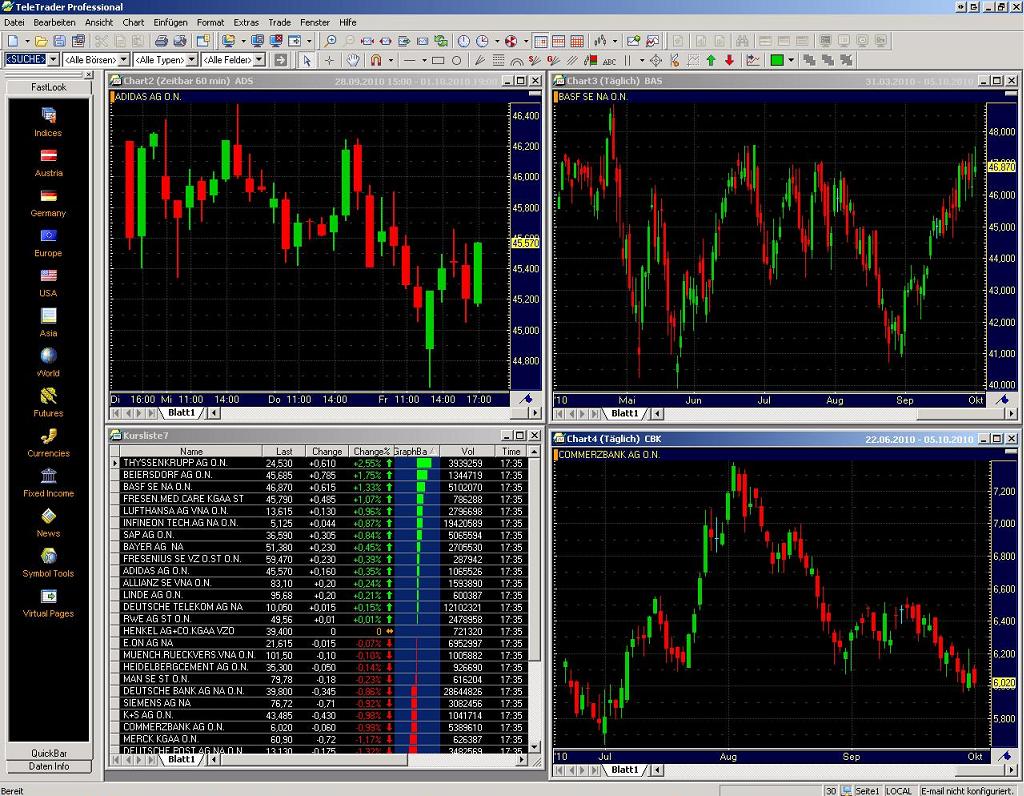Open the Alle Felder dropdown
Viewport: 1024px width, 796px height.
point(259,59)
